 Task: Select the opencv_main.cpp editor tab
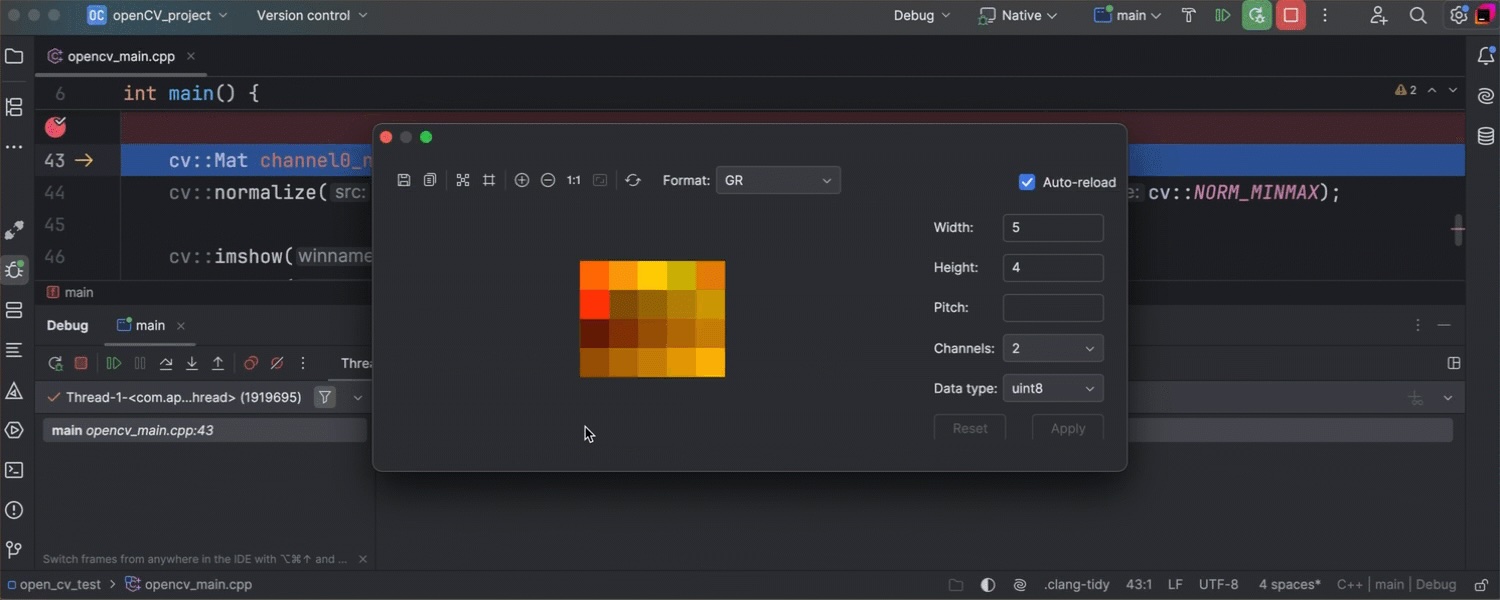pyautogui.click(x=120, y=56)
